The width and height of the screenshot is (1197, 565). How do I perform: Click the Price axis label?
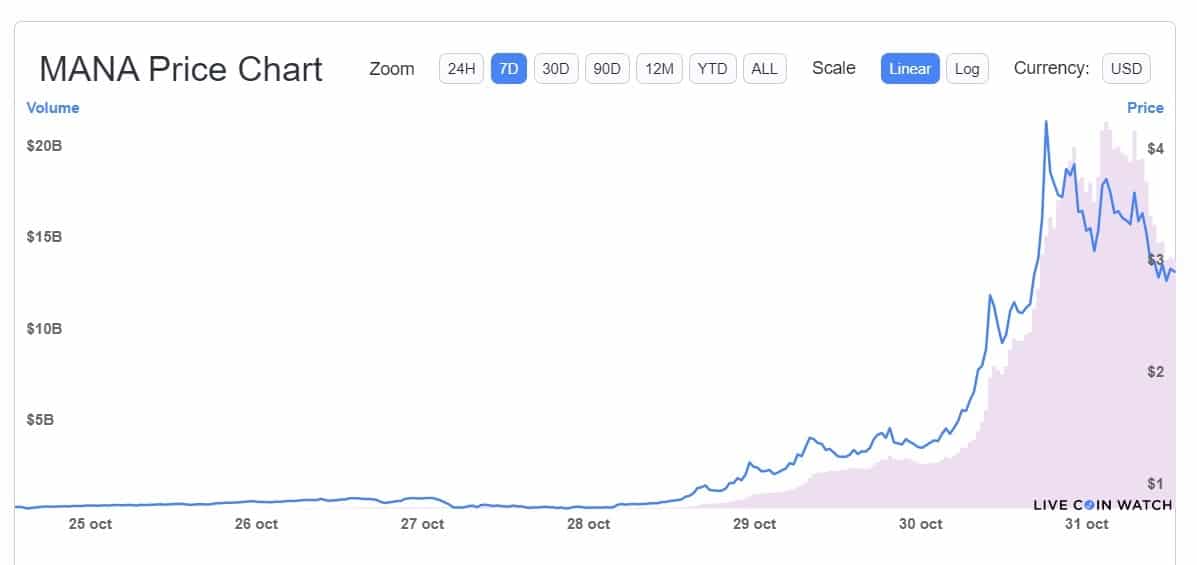click(1145, 108)
